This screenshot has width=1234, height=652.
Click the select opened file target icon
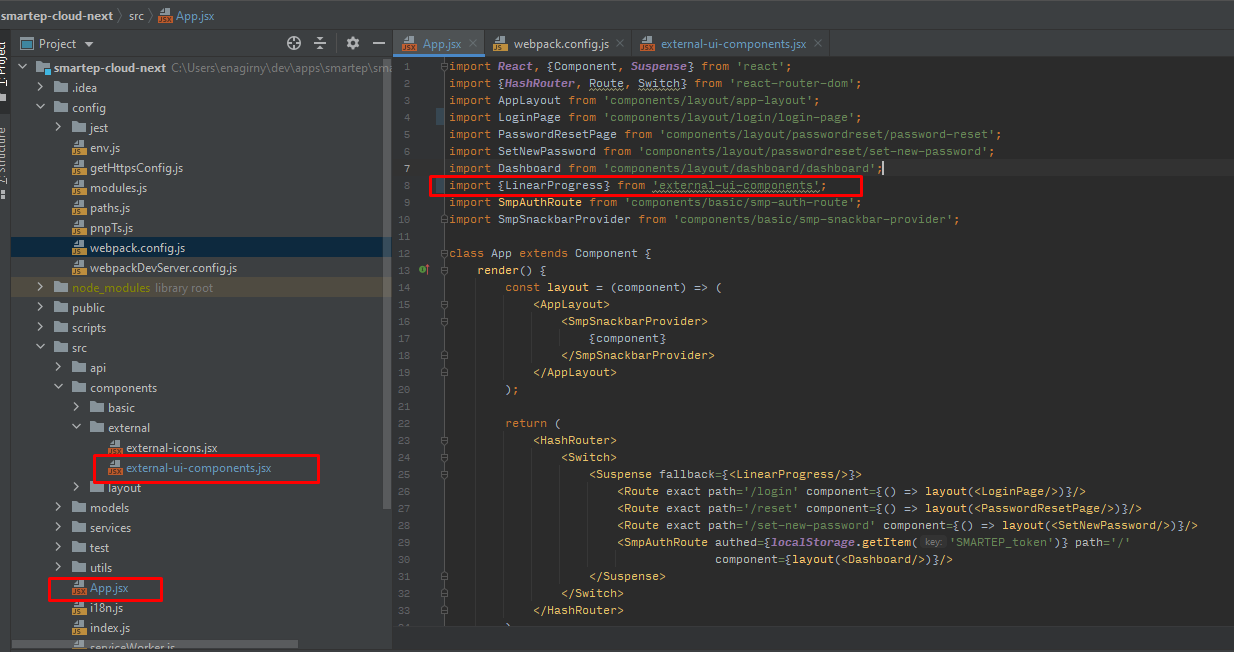[x=294, y=43]
